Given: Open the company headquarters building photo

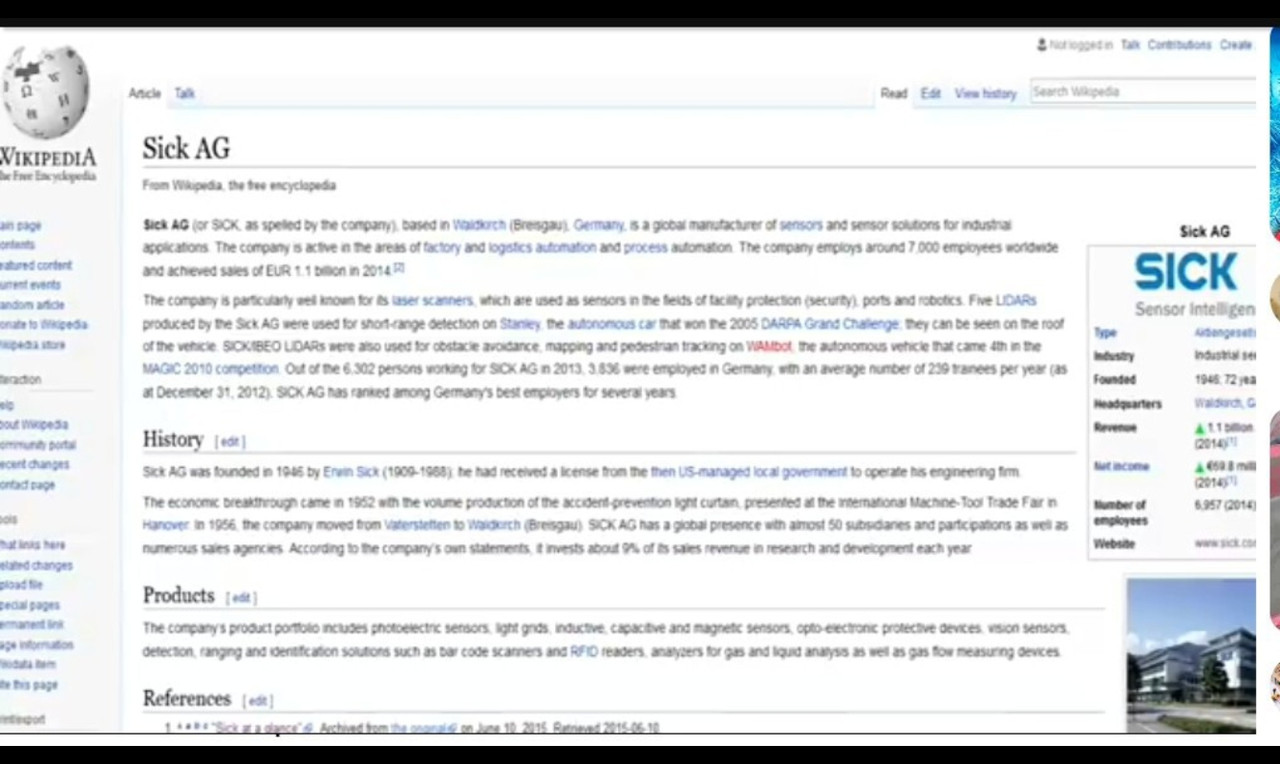Looking at the screenshot, I should (1191, 655).
